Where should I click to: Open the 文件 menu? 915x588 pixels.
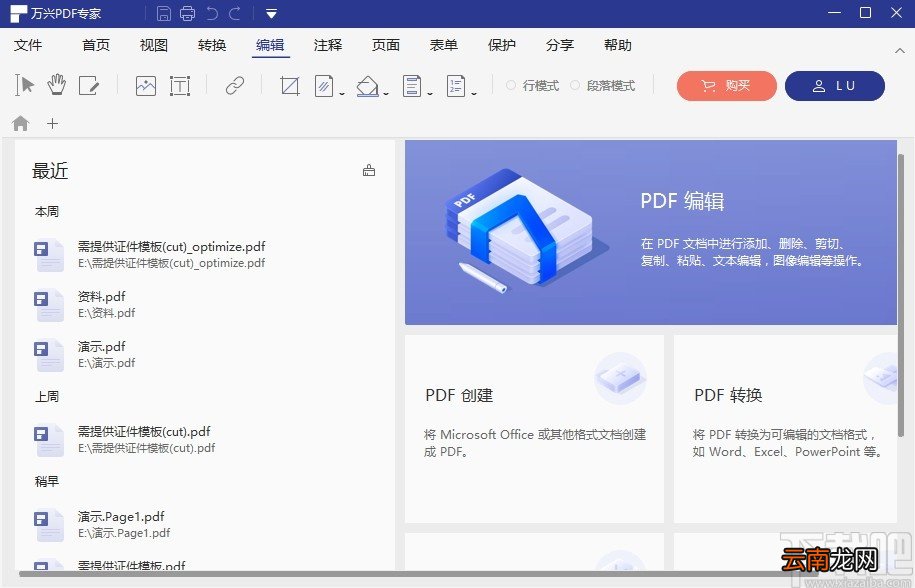coord(28,45)
